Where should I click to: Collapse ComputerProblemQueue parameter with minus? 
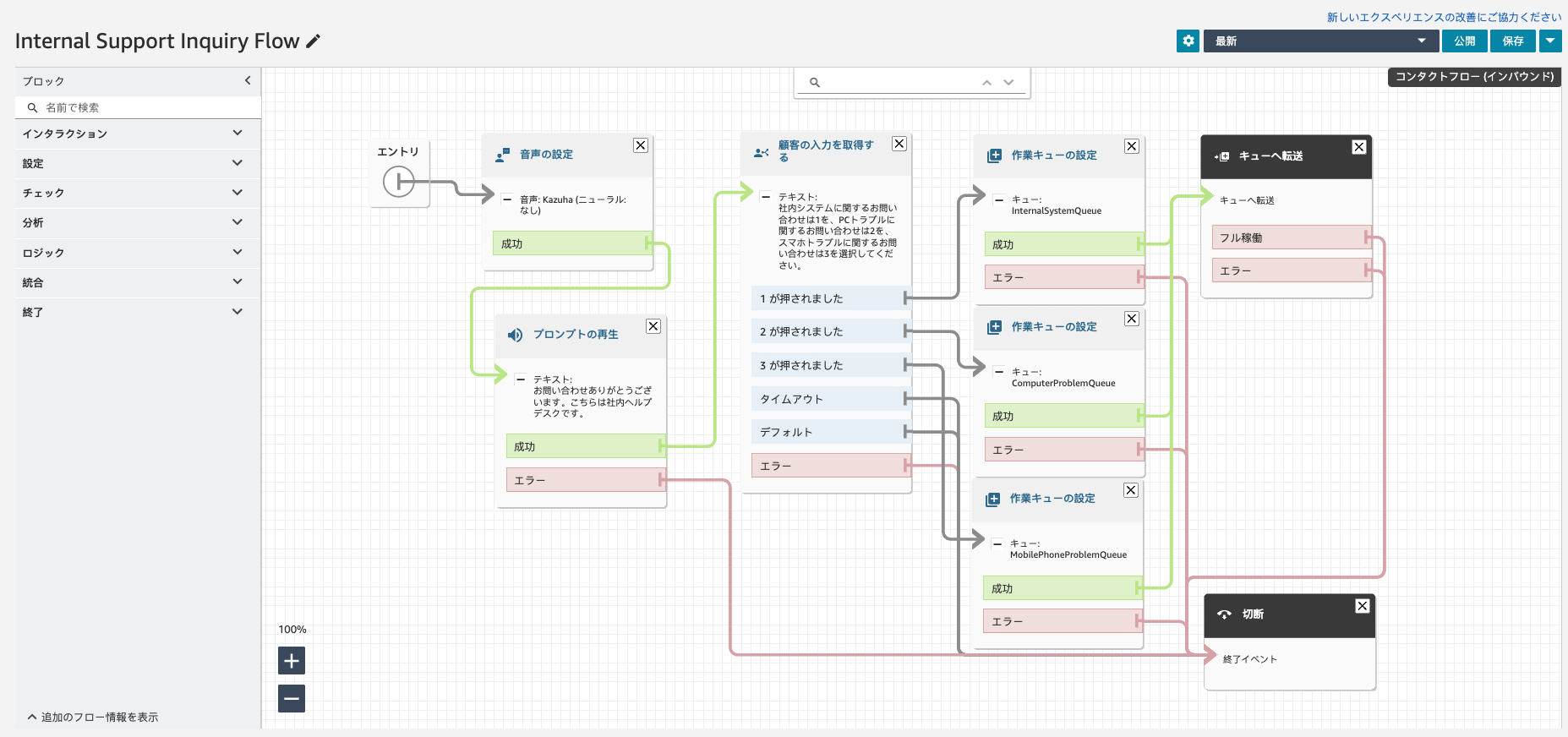[x=999, y=372]
